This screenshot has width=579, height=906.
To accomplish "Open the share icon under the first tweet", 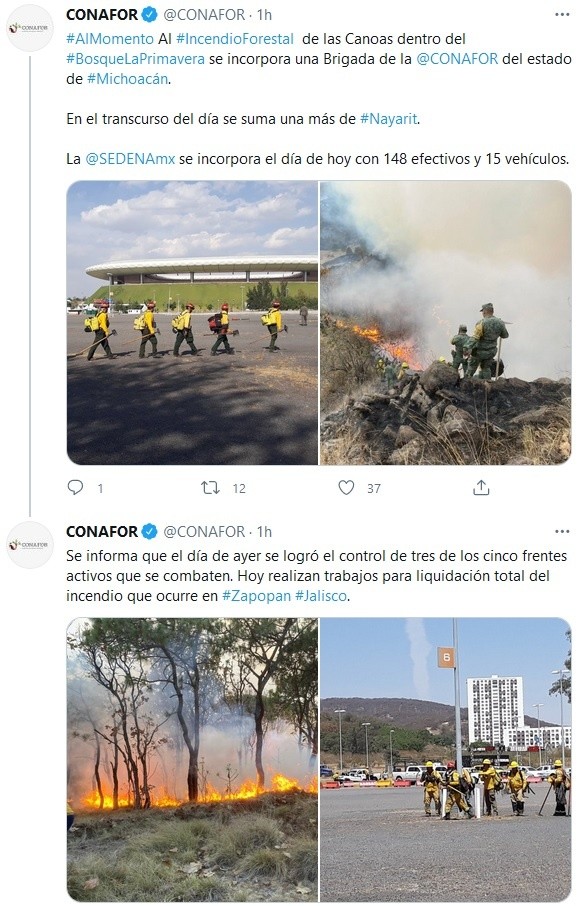I will [481, 488].
